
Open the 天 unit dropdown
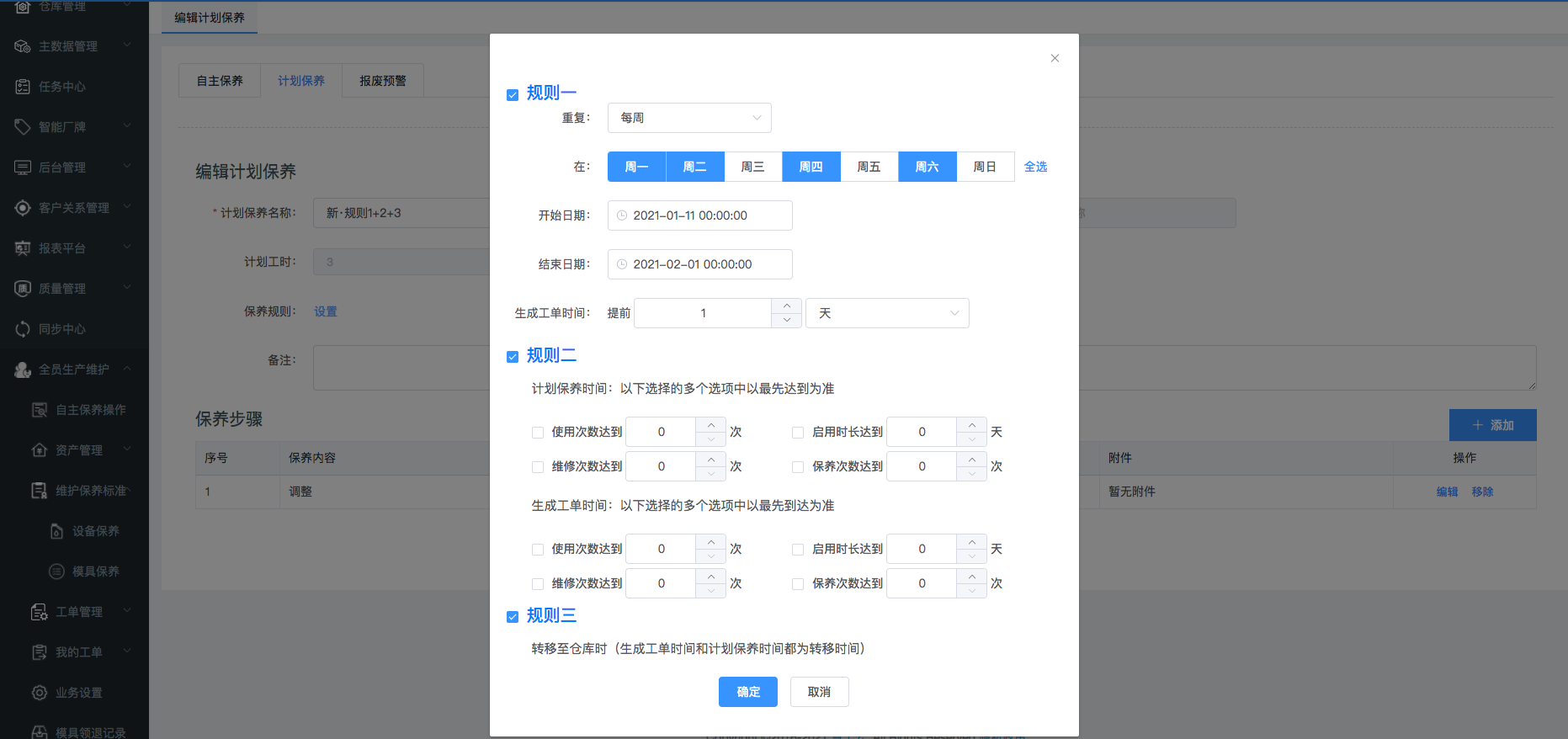[887, 313]
